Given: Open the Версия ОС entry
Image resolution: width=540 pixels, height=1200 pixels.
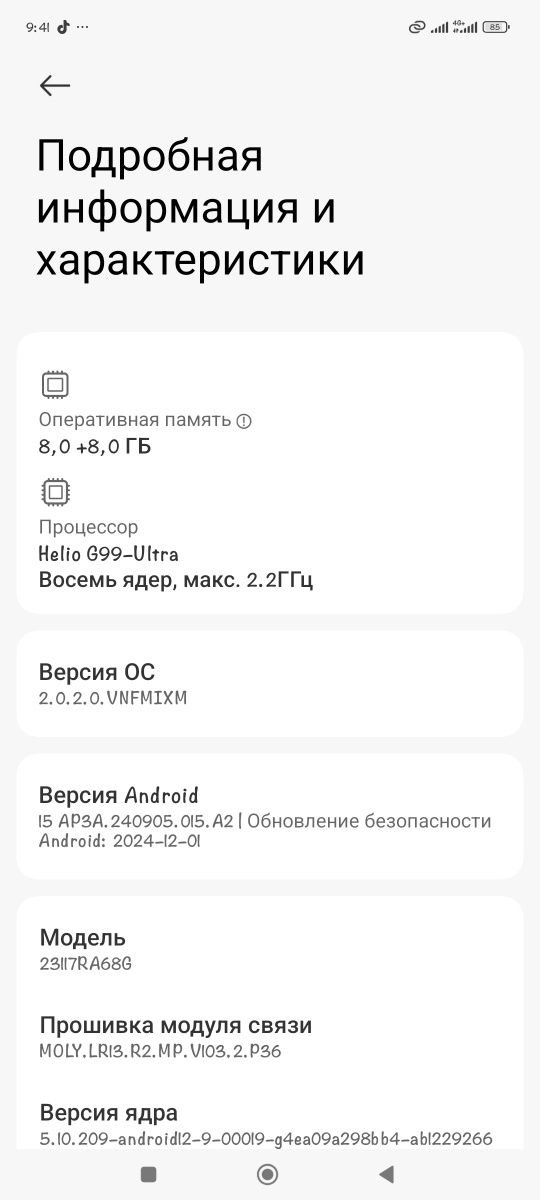Looking at the screenshot, I should [270, 684].
